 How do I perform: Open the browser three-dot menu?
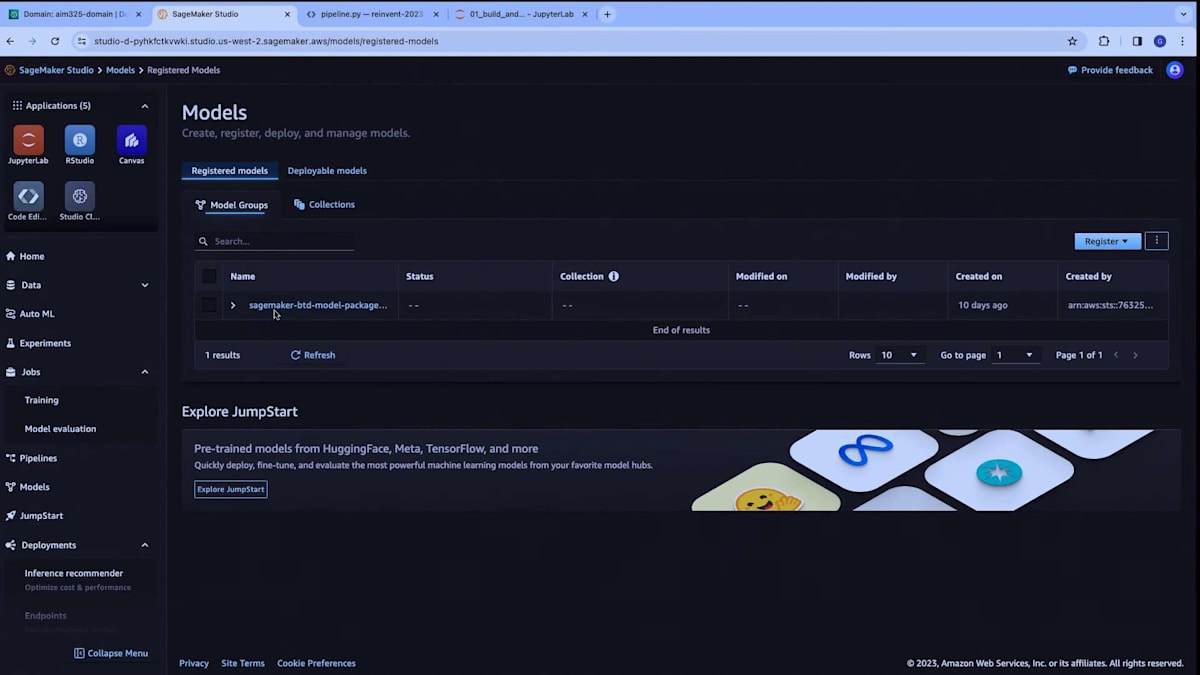1183,41
